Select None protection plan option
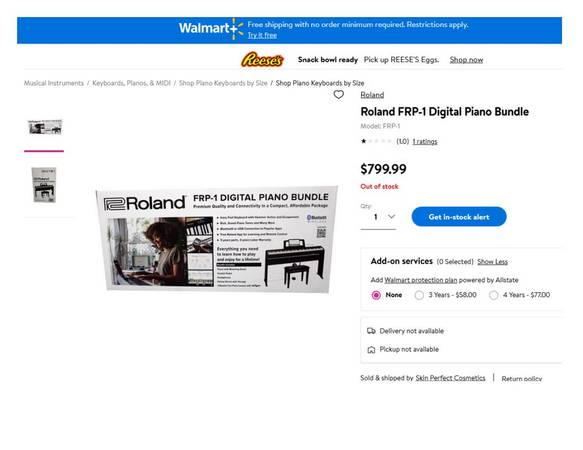The width and height of the screenshot is (583, 450). (376, 295)
